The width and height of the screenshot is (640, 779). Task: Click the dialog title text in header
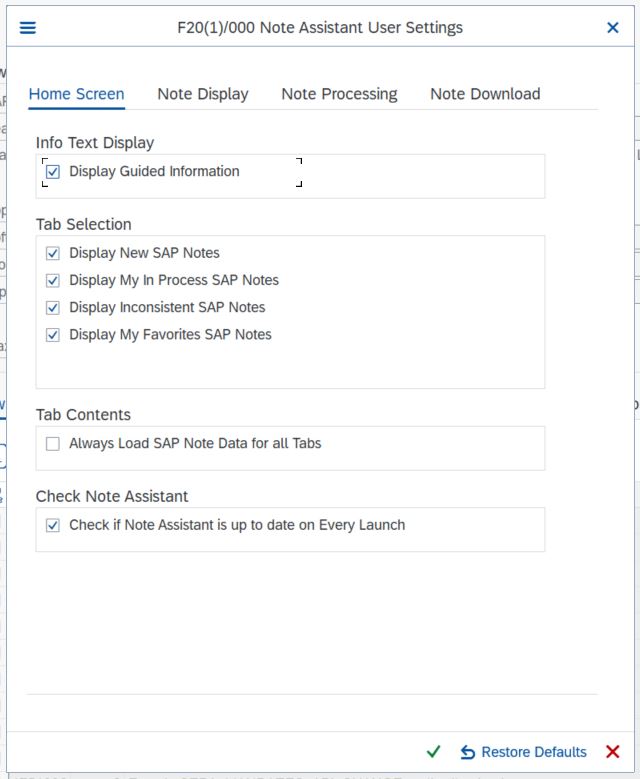[320, 28]
